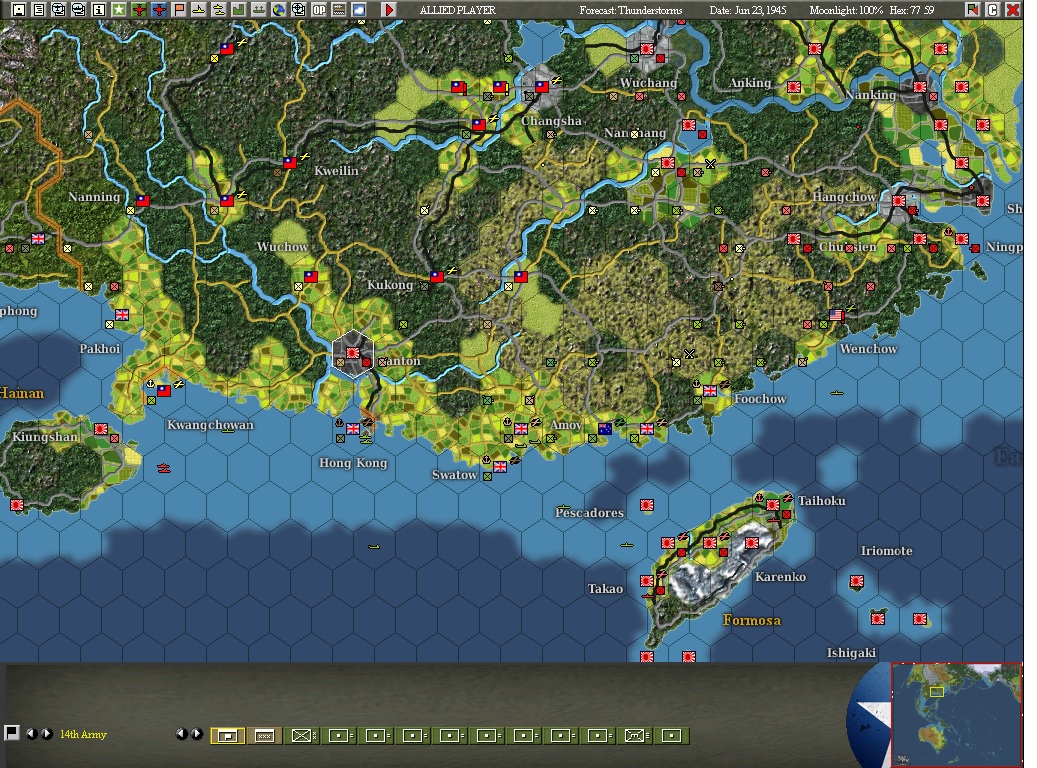Click the black and white flag icon
1037x768 pixels.
click(11, 732)
